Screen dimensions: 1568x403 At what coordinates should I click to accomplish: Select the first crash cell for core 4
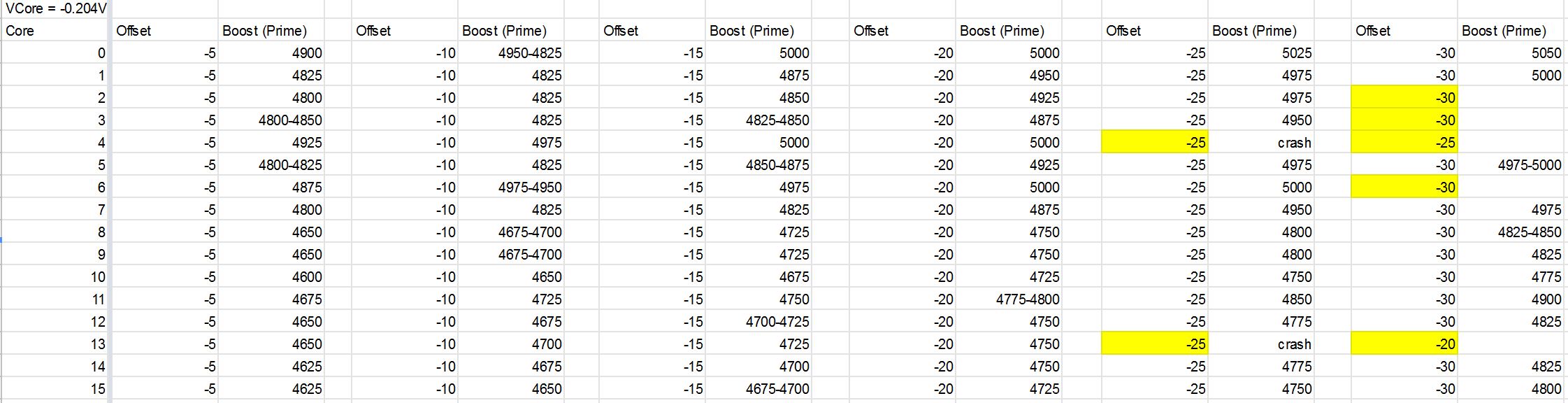point(1261,142)
